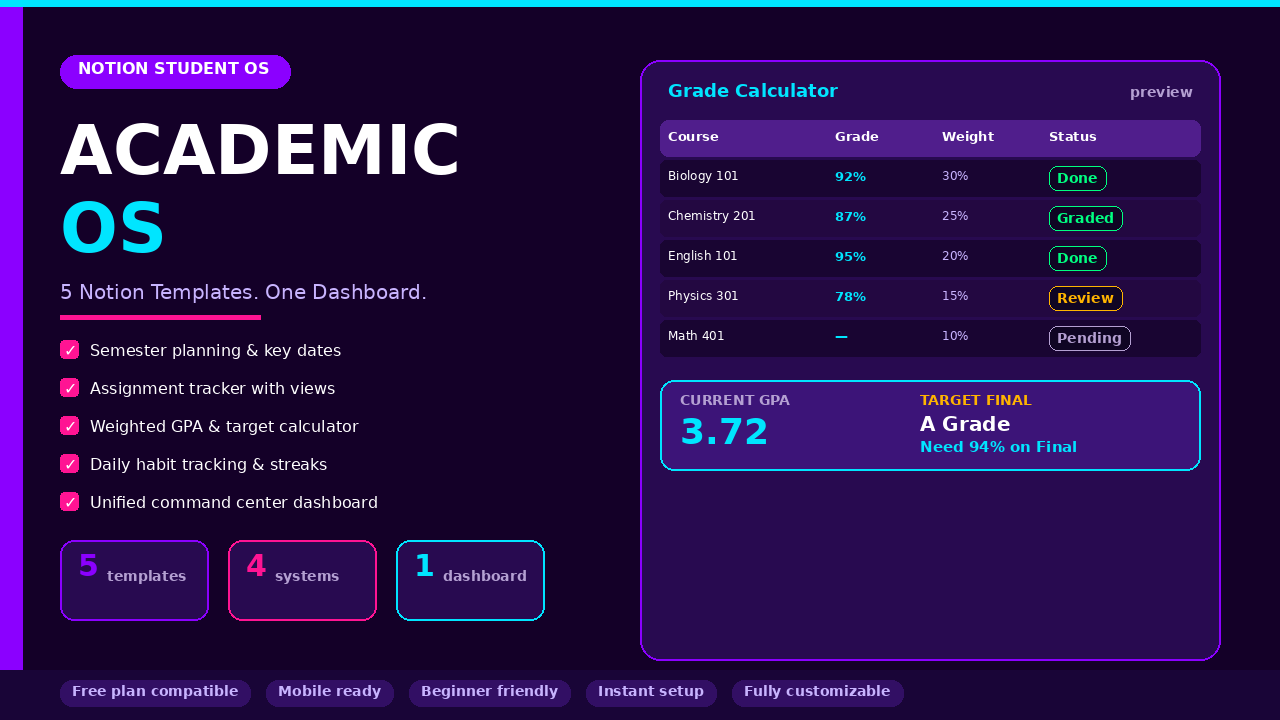Select the Chemistry 201 course name

[x=712, y=216]
